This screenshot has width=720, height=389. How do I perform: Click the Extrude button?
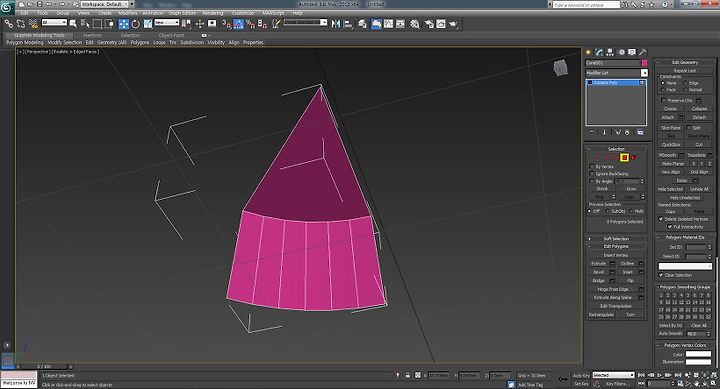[598, 264]
